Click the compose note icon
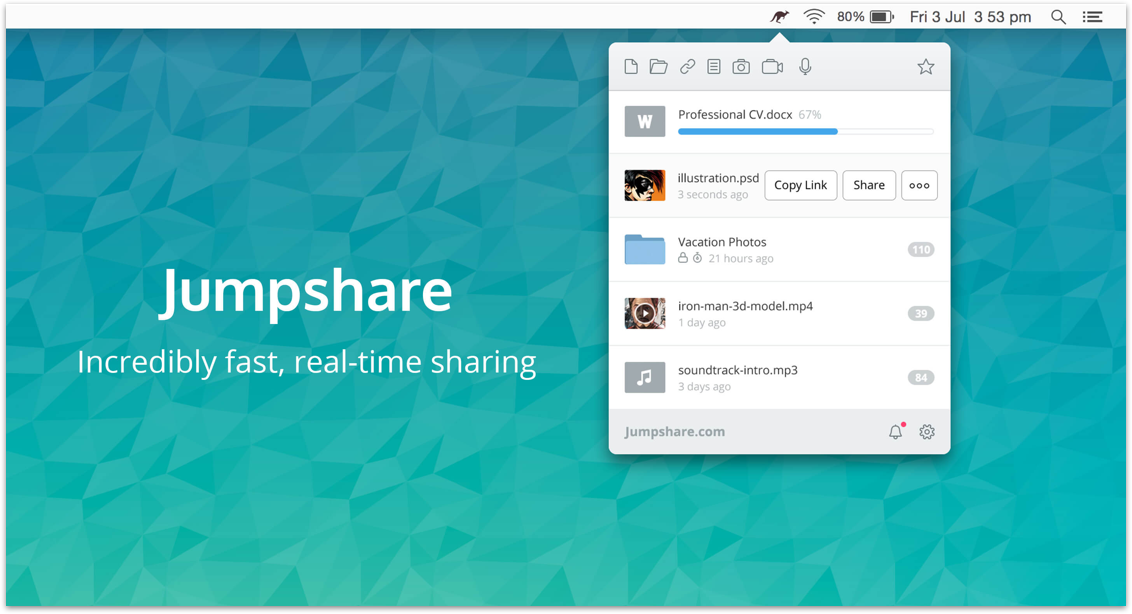Viewport: 1132px width, 614px height. (x=714, y=67)
